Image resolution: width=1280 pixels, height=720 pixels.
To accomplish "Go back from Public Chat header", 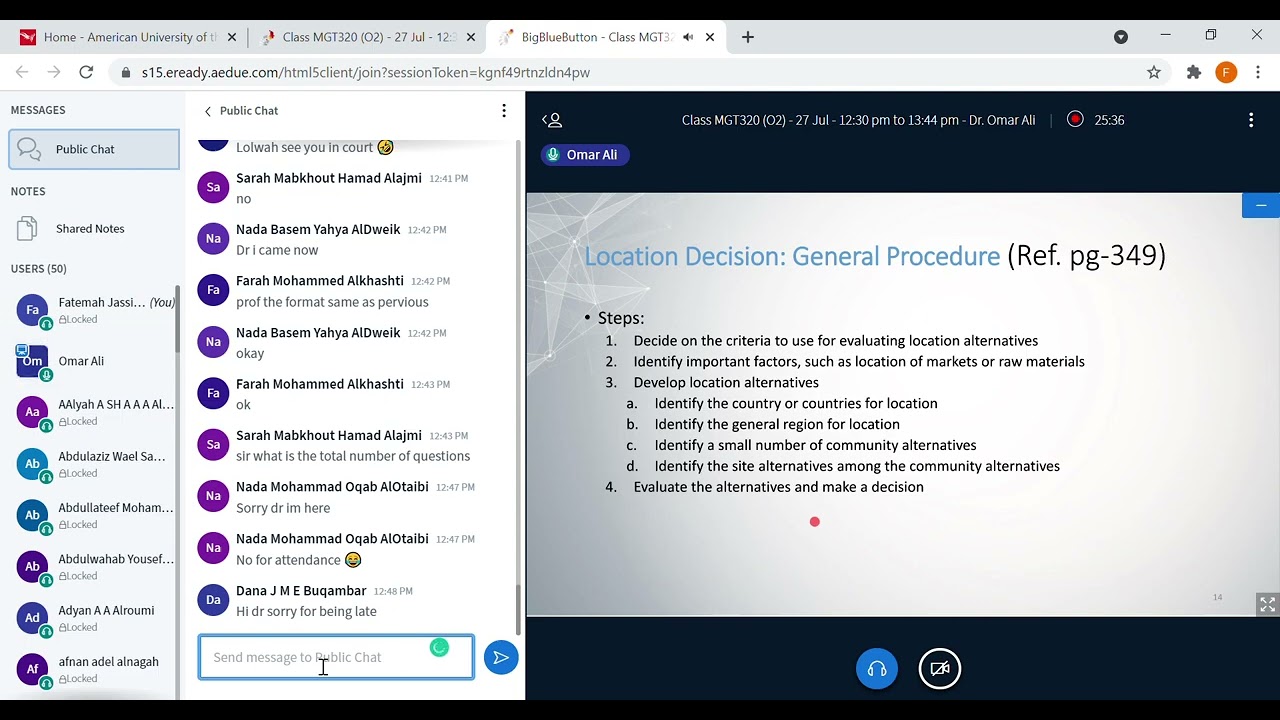I will [241, 111].
